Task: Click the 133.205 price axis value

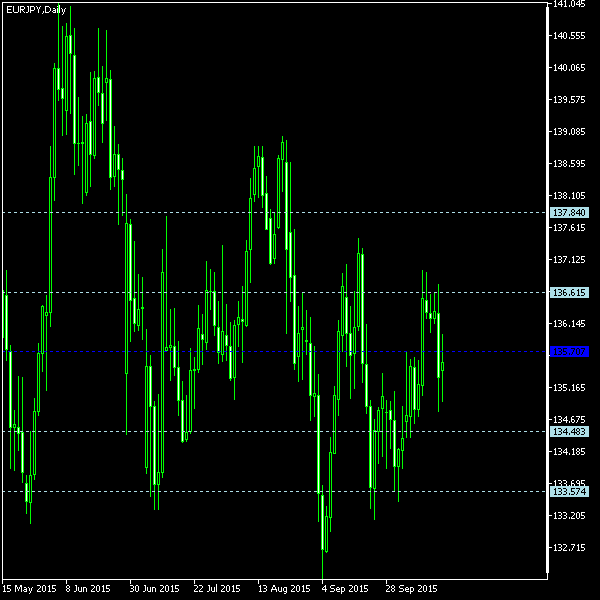Action: coord(569,516)
